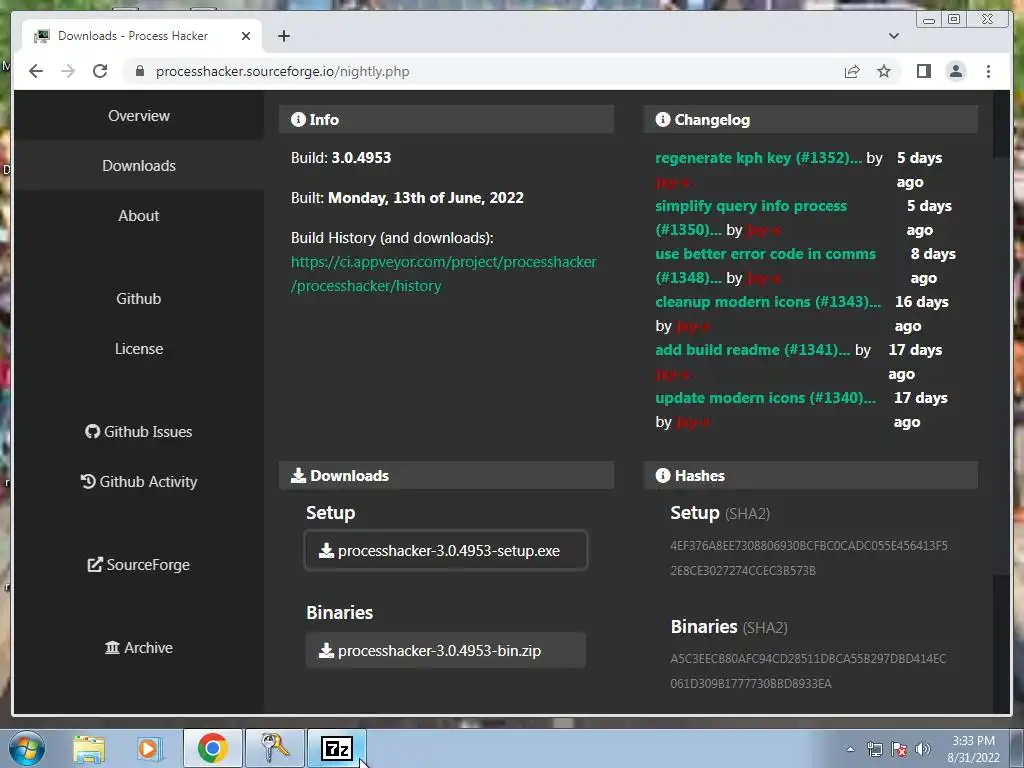
Task: Open SourceForge sidebar link
Action: [138, 565]
